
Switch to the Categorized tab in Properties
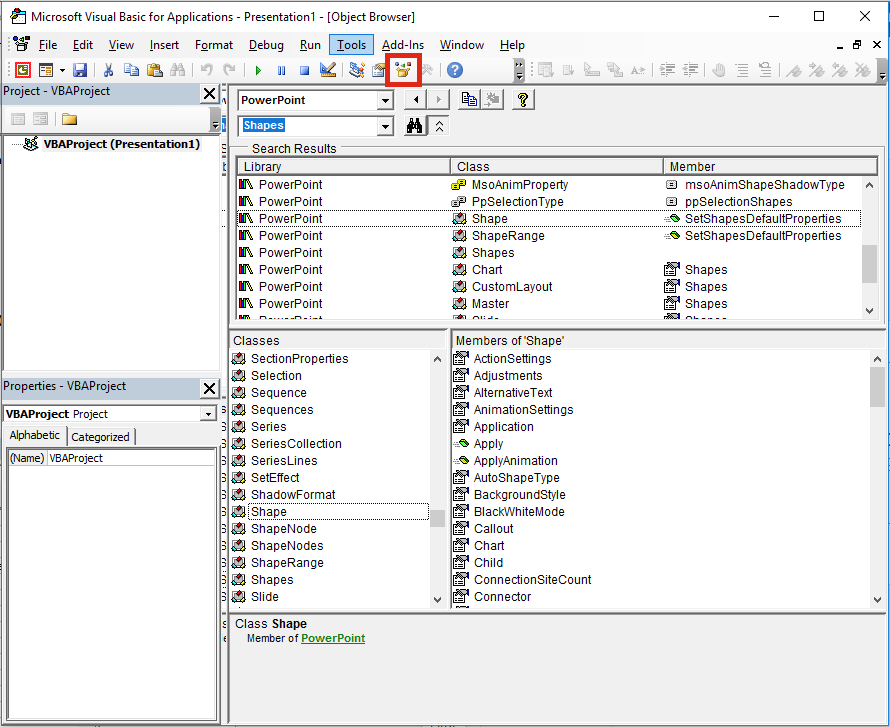(x=100, y=436)
